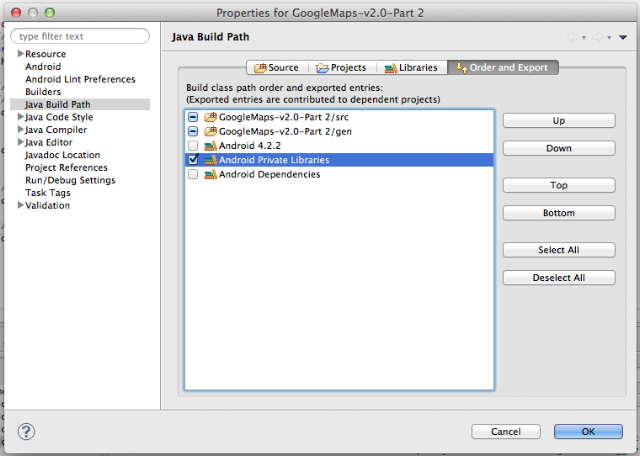Move selected entry to Top
This screenshot has width=640, height=456.
click(x=559, y=185)
